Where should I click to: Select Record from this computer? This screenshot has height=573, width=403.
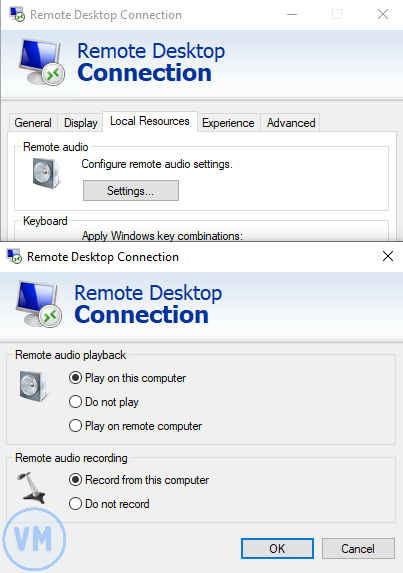[x=139, y=480]
